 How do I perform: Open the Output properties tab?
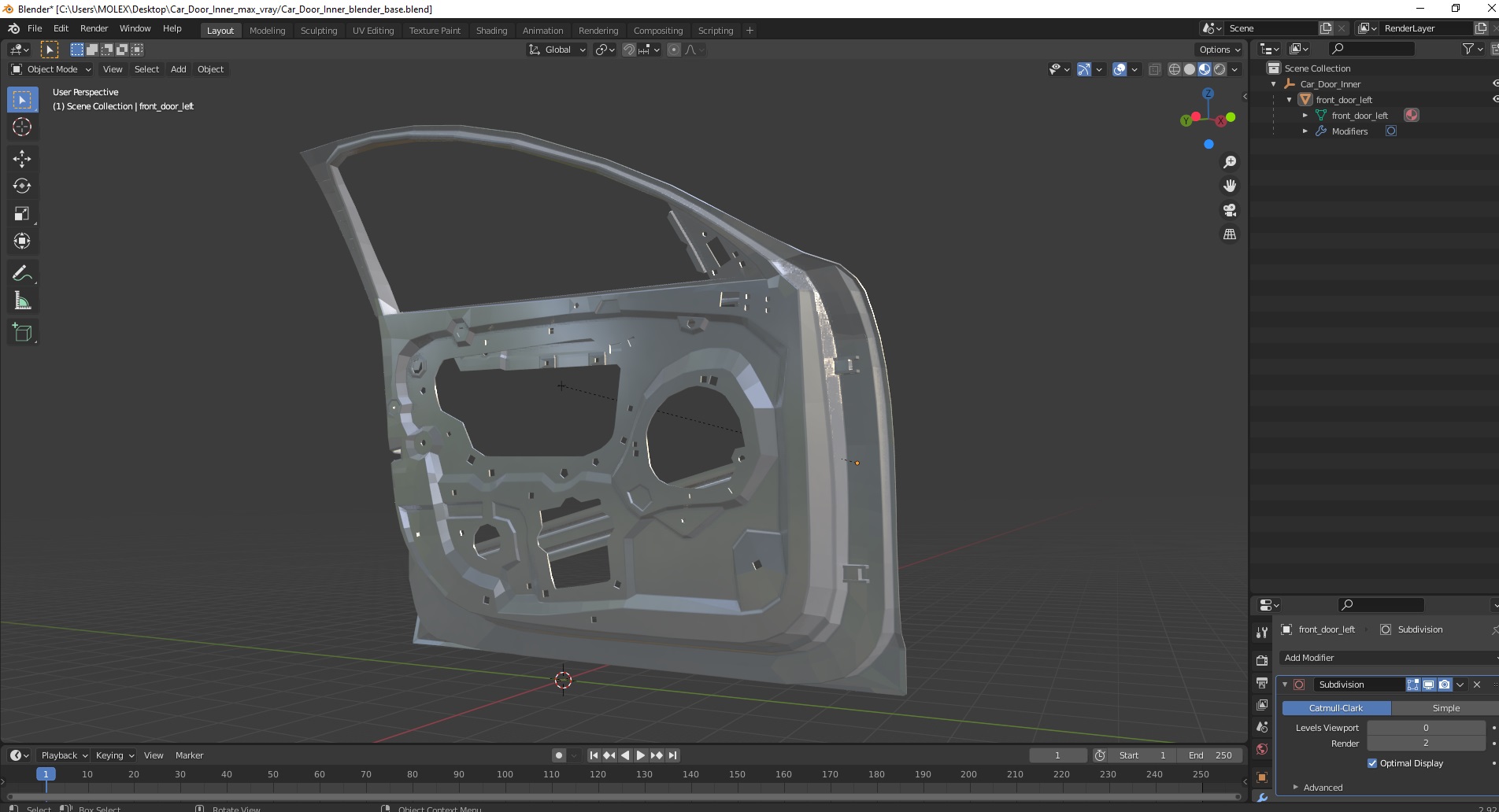(1262, 682)
